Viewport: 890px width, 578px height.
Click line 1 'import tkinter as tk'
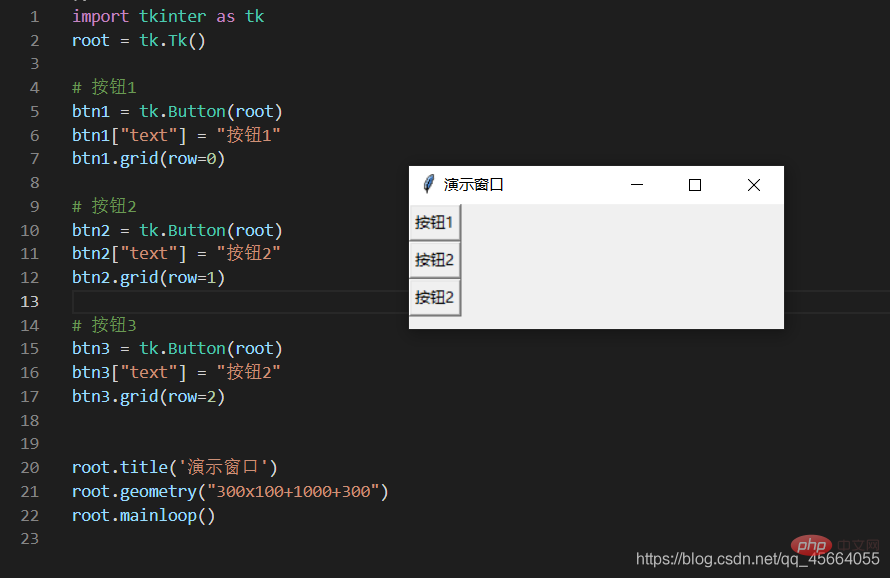click(168, 16)
